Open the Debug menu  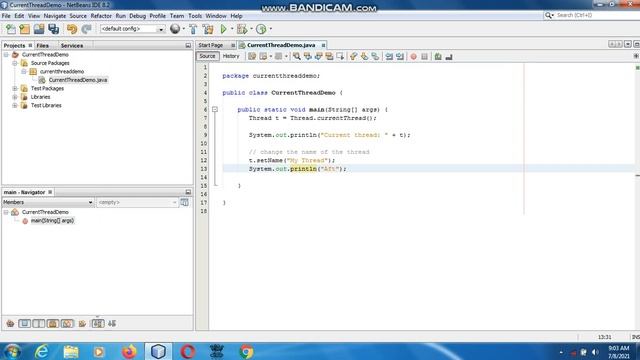(138, 16)
